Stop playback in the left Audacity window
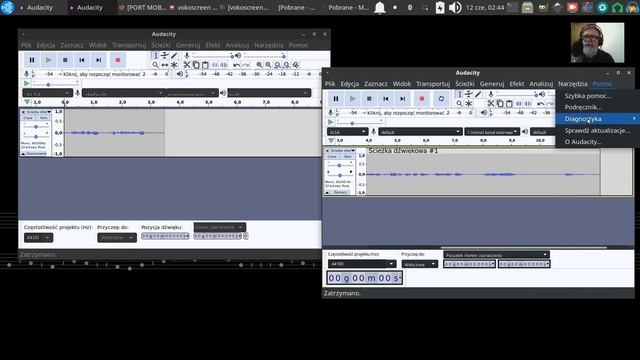The width and height of the screenshot is (640, 360). point(65,60)
